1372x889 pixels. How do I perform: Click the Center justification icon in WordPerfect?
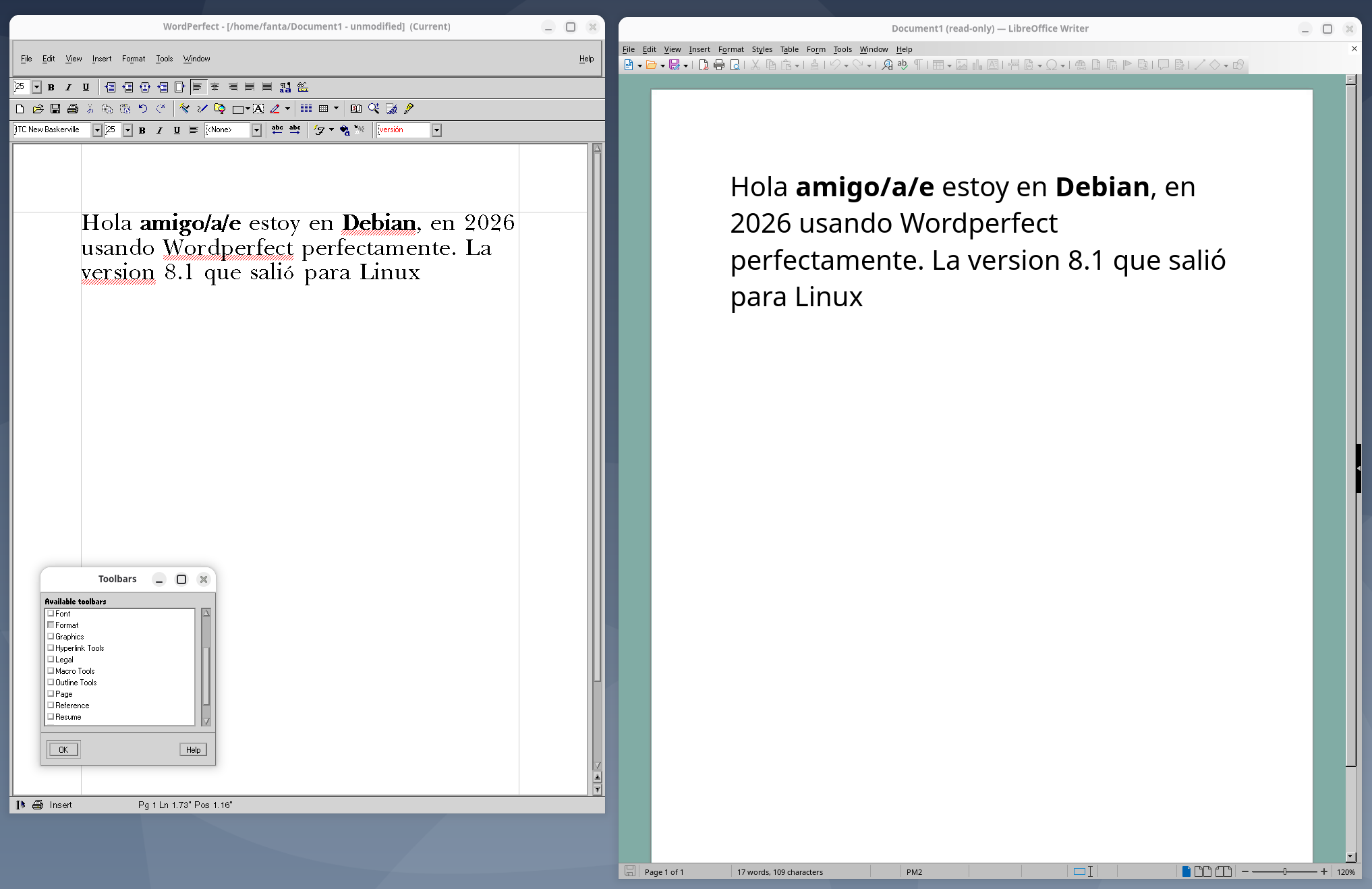215,87
